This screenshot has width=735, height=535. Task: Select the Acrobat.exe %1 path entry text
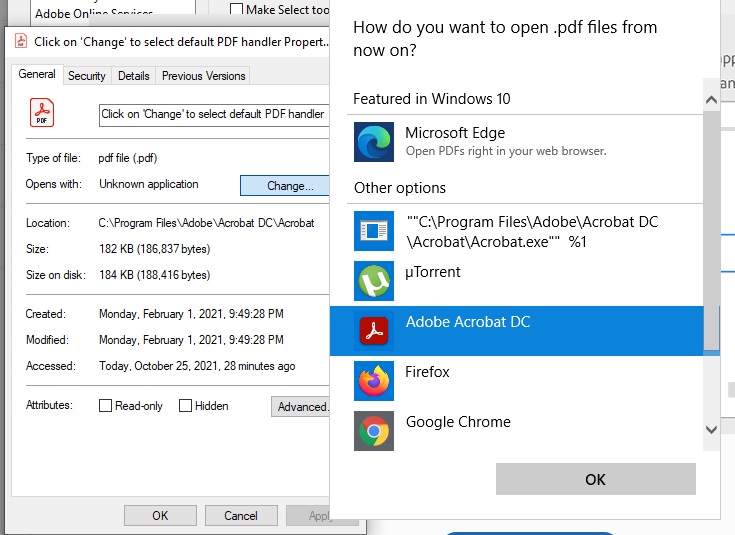(x=532, y=232)
